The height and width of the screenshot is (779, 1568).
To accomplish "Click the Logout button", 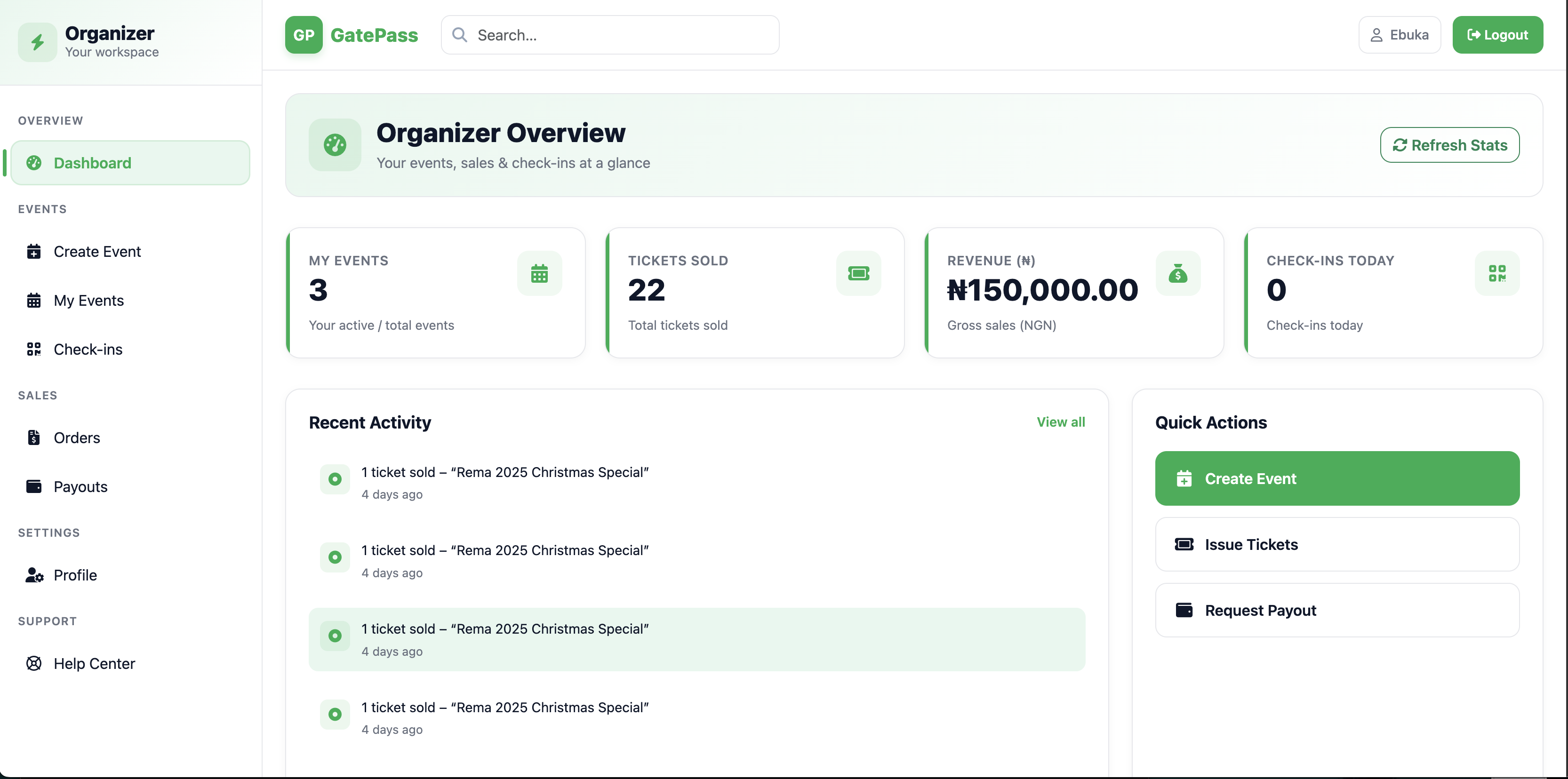I will [x=1497, y=35].
